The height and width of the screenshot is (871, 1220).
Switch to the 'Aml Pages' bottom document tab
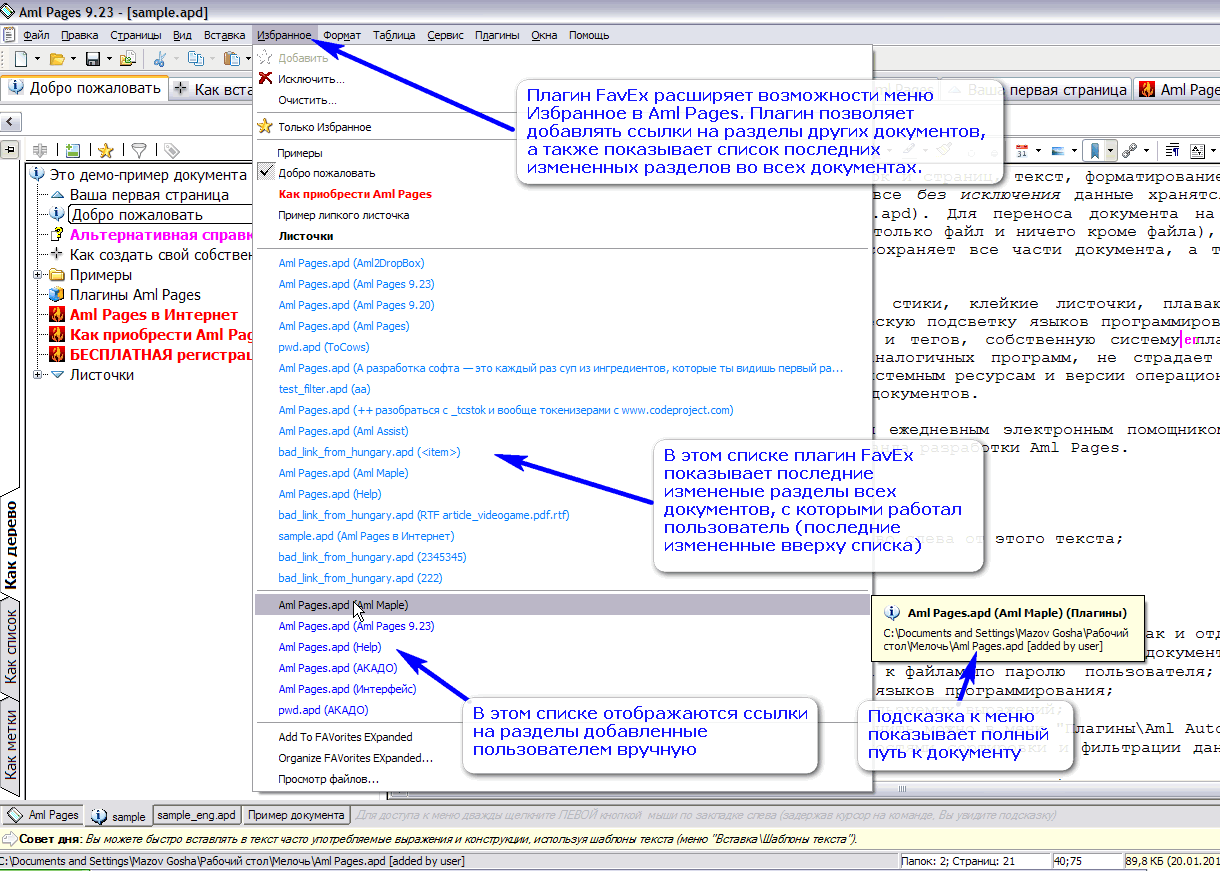click(44, 815)
